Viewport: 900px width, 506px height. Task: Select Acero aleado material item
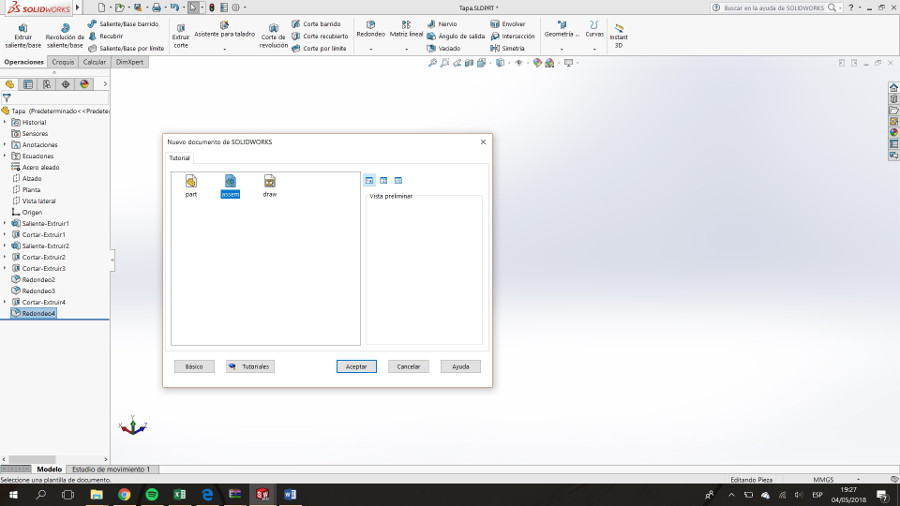pos(36,167)
